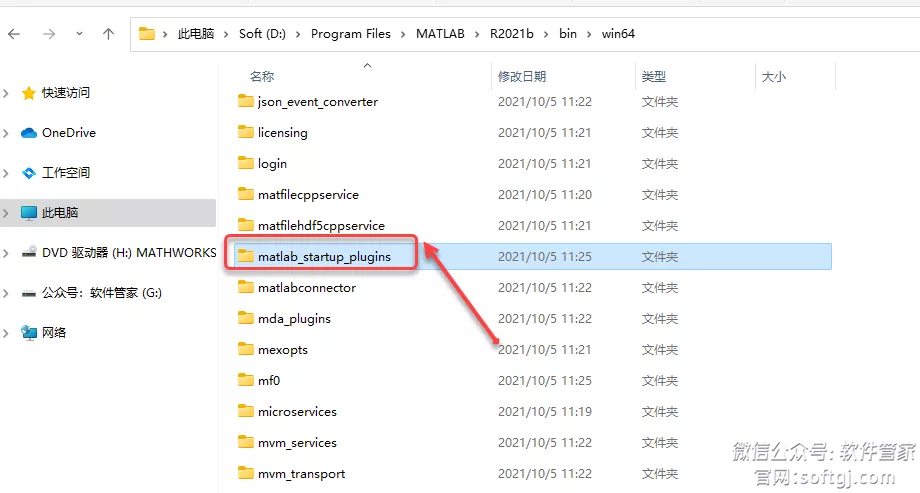Screen dimensions: 920x493
Task: Select the json_event_converter folder icon
Action: point(246,102)
